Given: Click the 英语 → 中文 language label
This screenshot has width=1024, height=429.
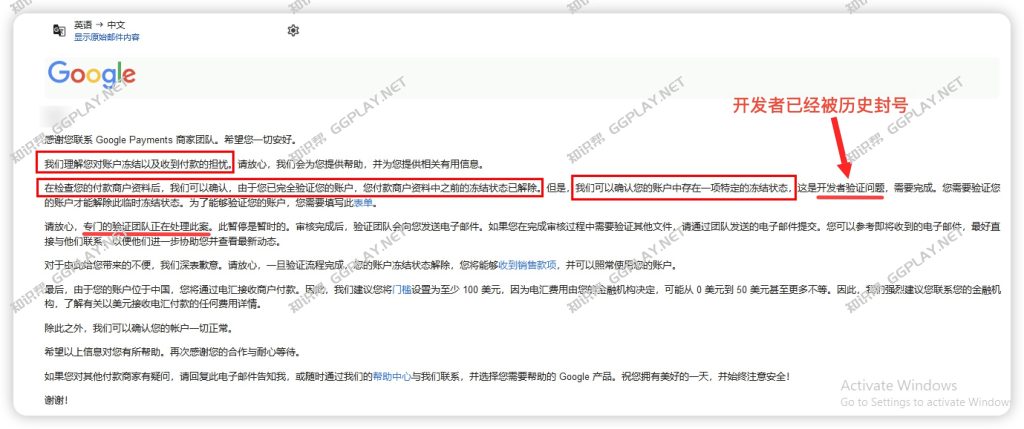Looking at the screenshot, I should [x=99, y=24].
